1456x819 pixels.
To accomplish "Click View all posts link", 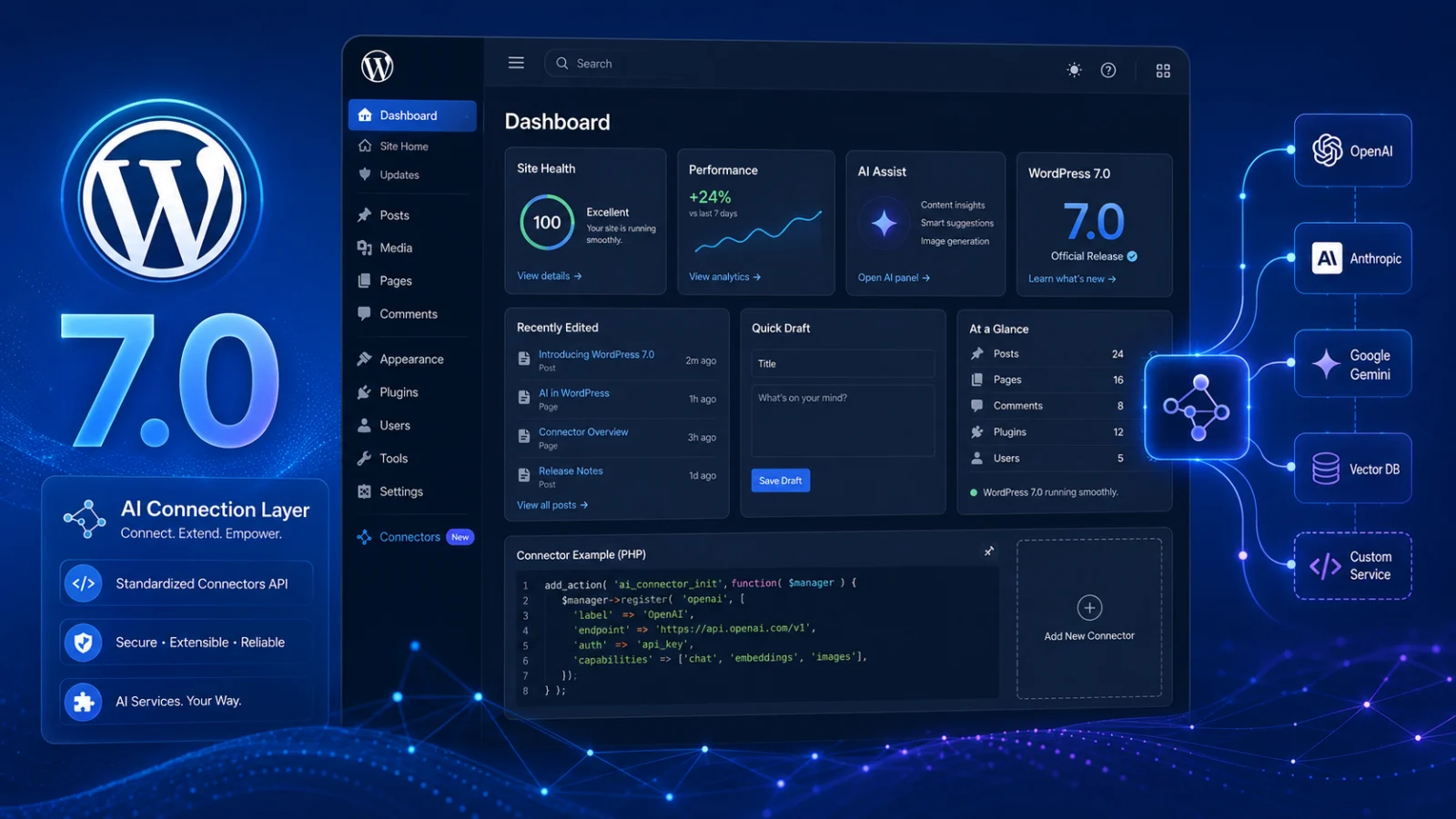I will [x=552, y=505].
